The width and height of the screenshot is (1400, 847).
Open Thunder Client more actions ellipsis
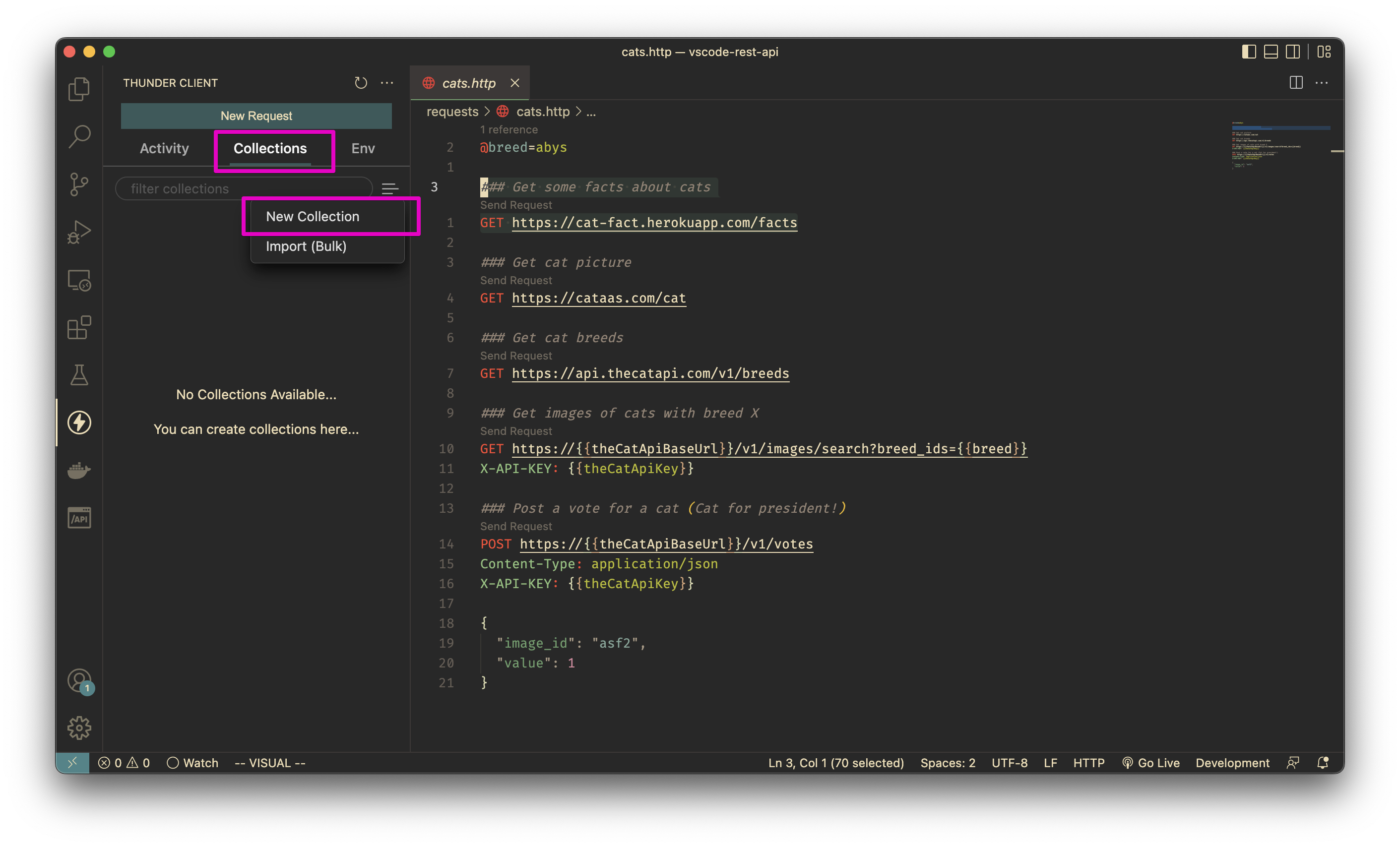(x=387, y=83)
